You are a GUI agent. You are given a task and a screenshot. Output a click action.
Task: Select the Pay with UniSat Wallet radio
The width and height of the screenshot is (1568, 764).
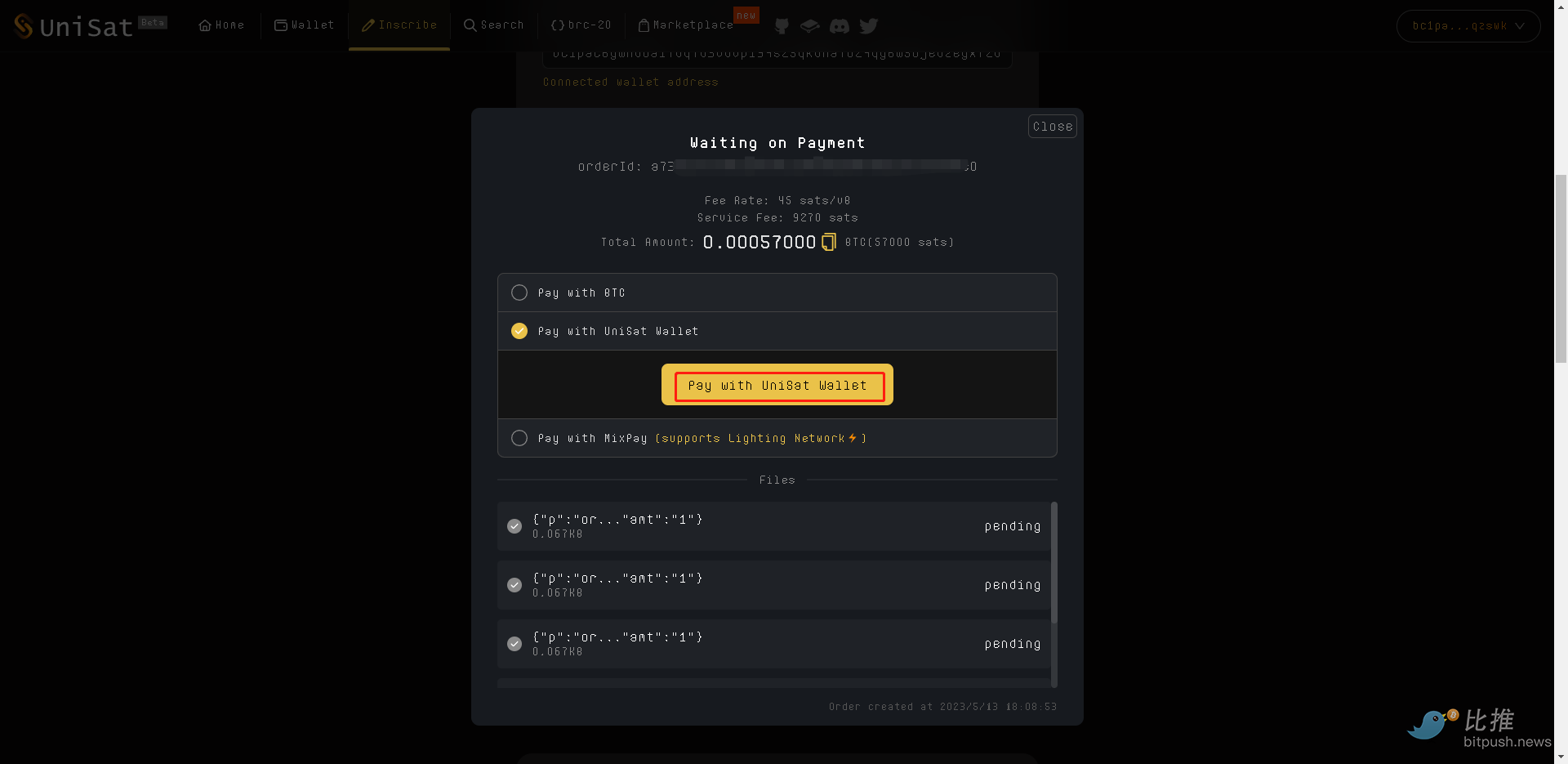point(519,331)
